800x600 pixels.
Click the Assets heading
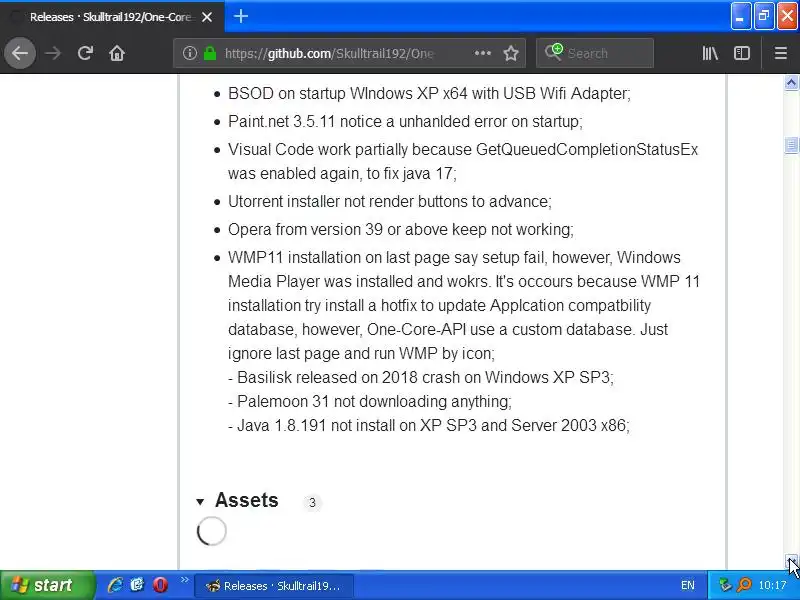(x=246, y=500)
